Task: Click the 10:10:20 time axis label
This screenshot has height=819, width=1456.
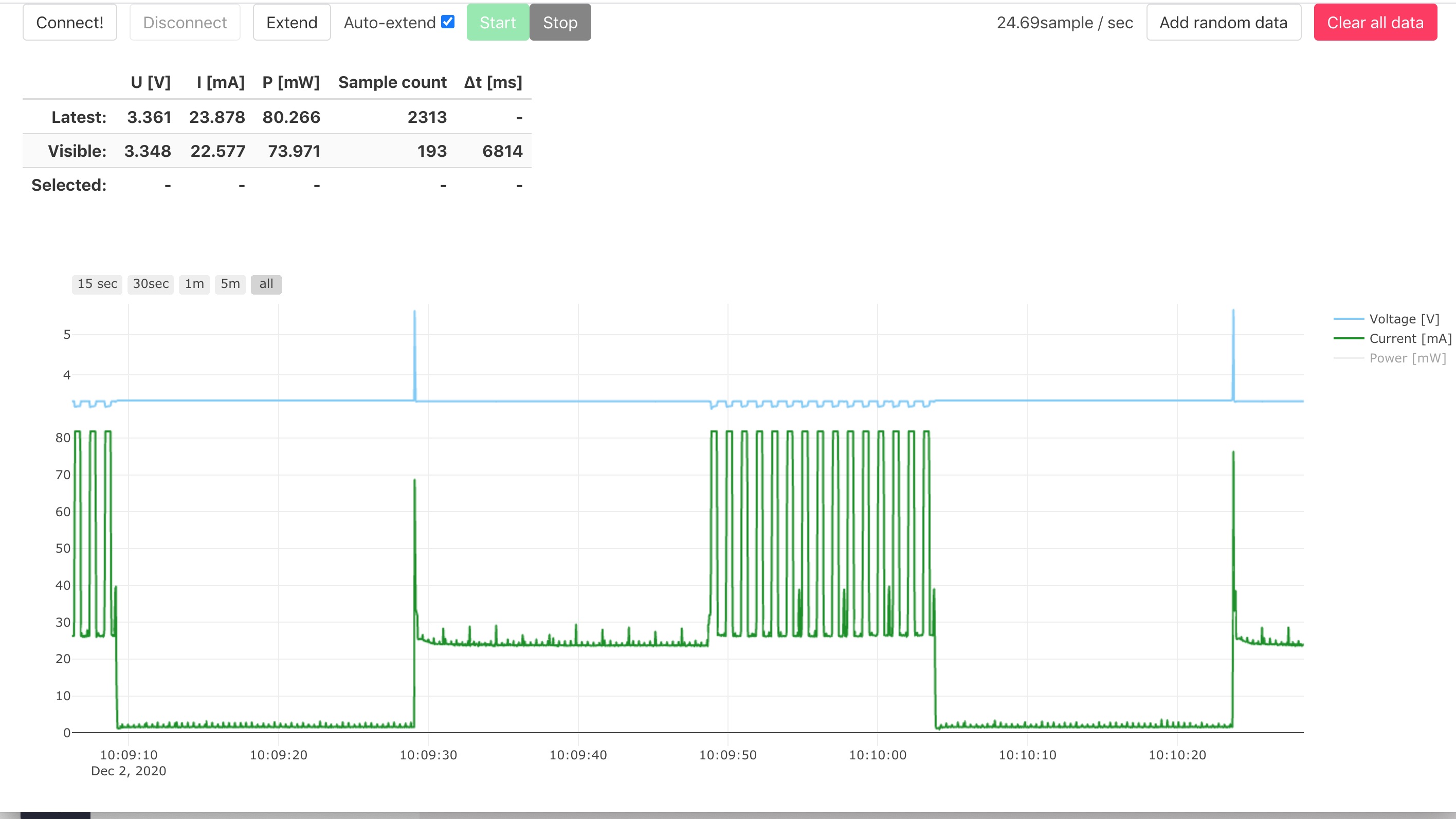Action: pyautogui.click(x=1177, y=755)
